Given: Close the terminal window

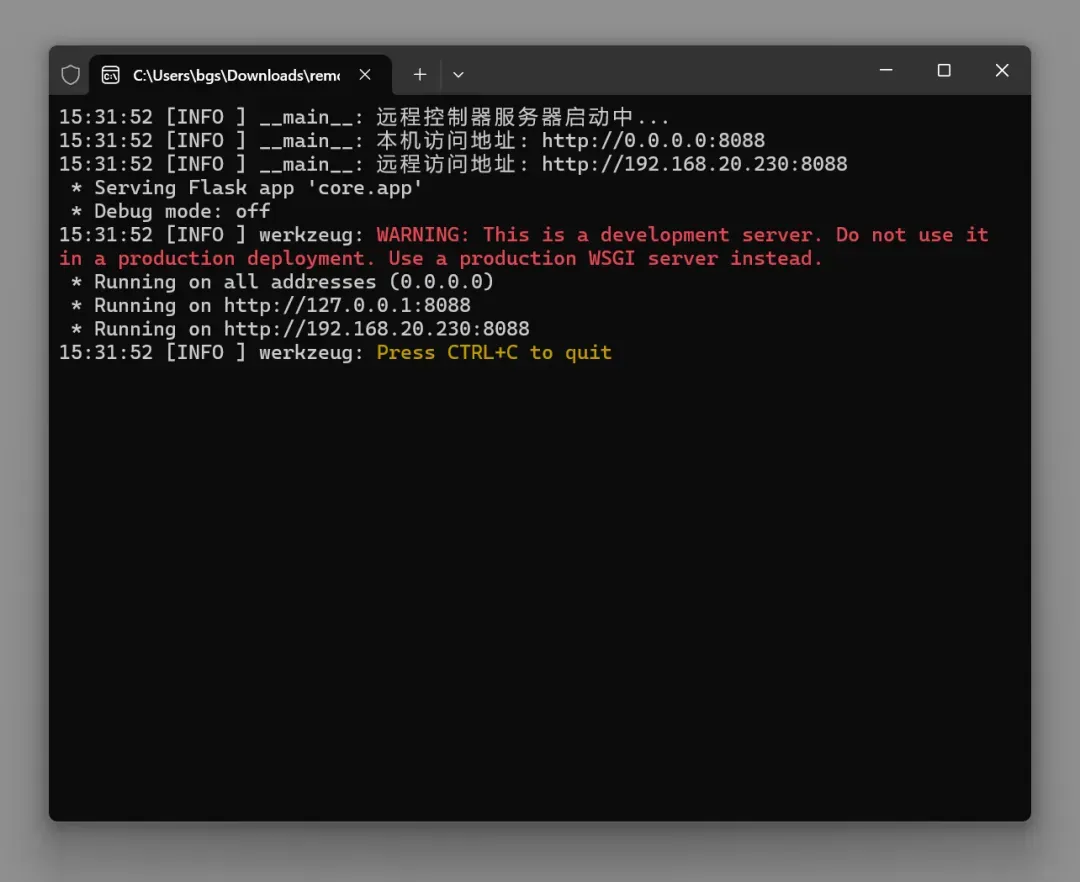Looking at the screenshot, I should 1001,70.
